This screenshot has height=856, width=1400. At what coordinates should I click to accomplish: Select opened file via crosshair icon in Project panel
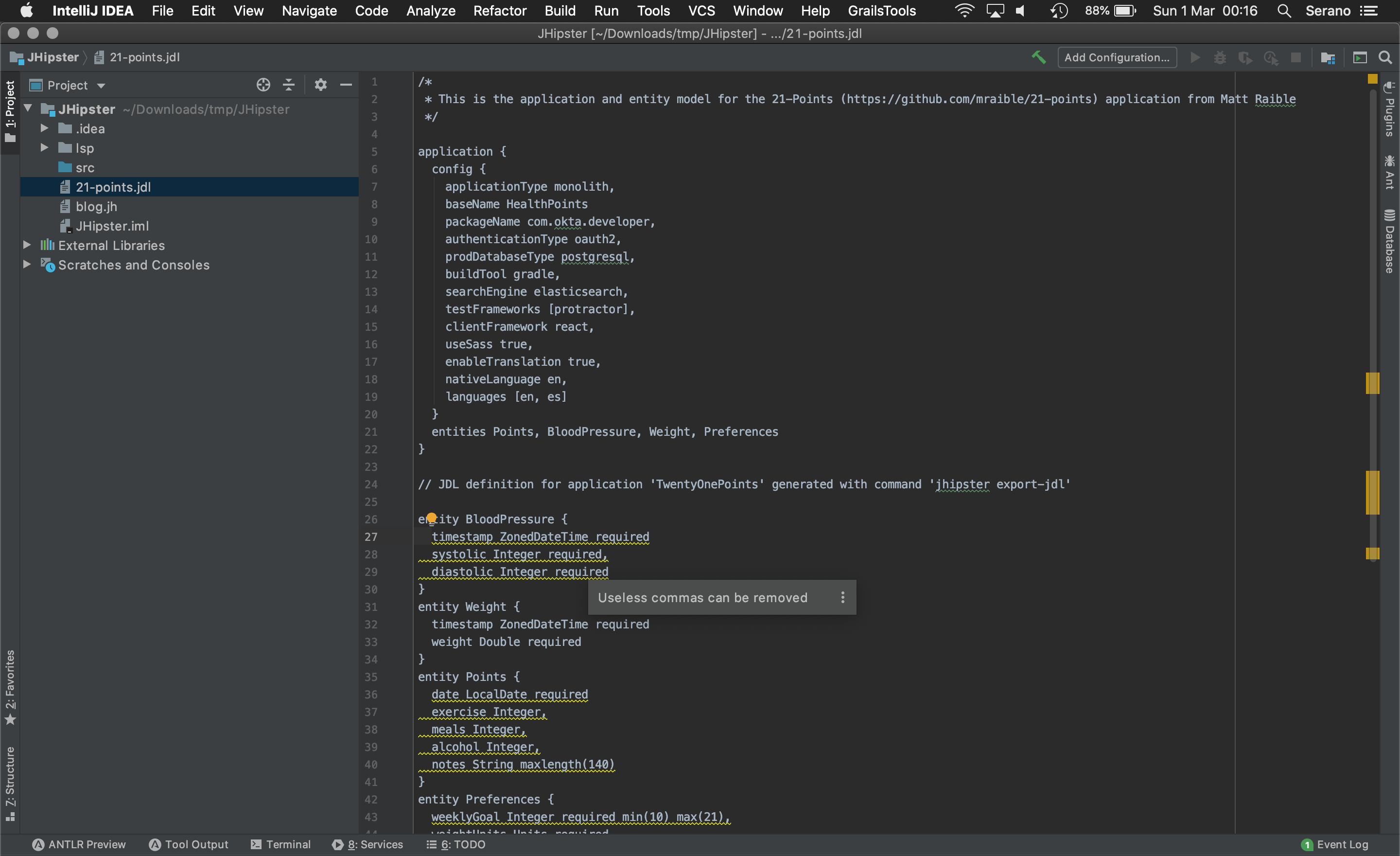[x=263, y=84]
